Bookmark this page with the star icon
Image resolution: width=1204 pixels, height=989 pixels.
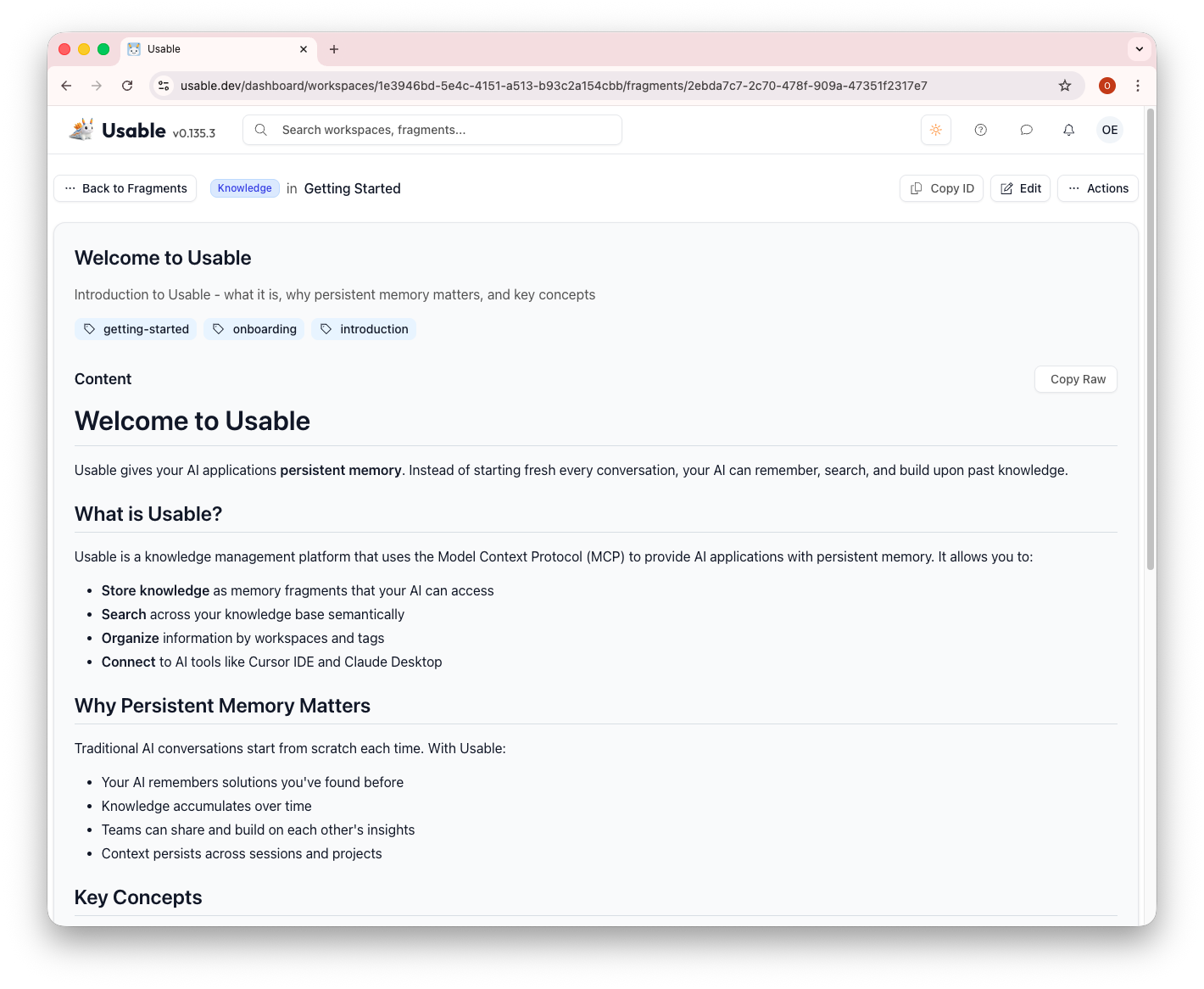tap(1065, 86)
